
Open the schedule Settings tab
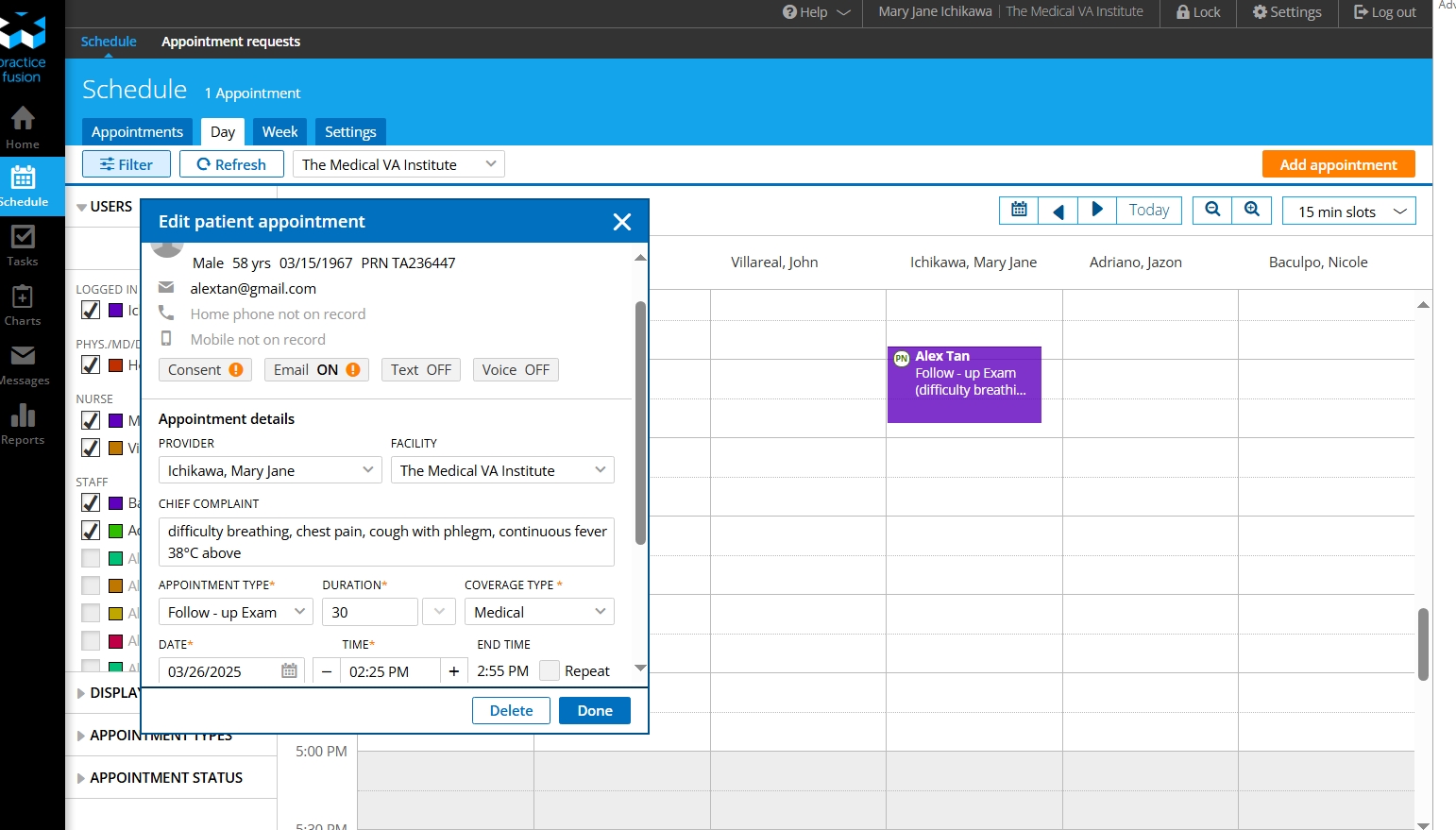pyautogui.click(x=350, y=132)
